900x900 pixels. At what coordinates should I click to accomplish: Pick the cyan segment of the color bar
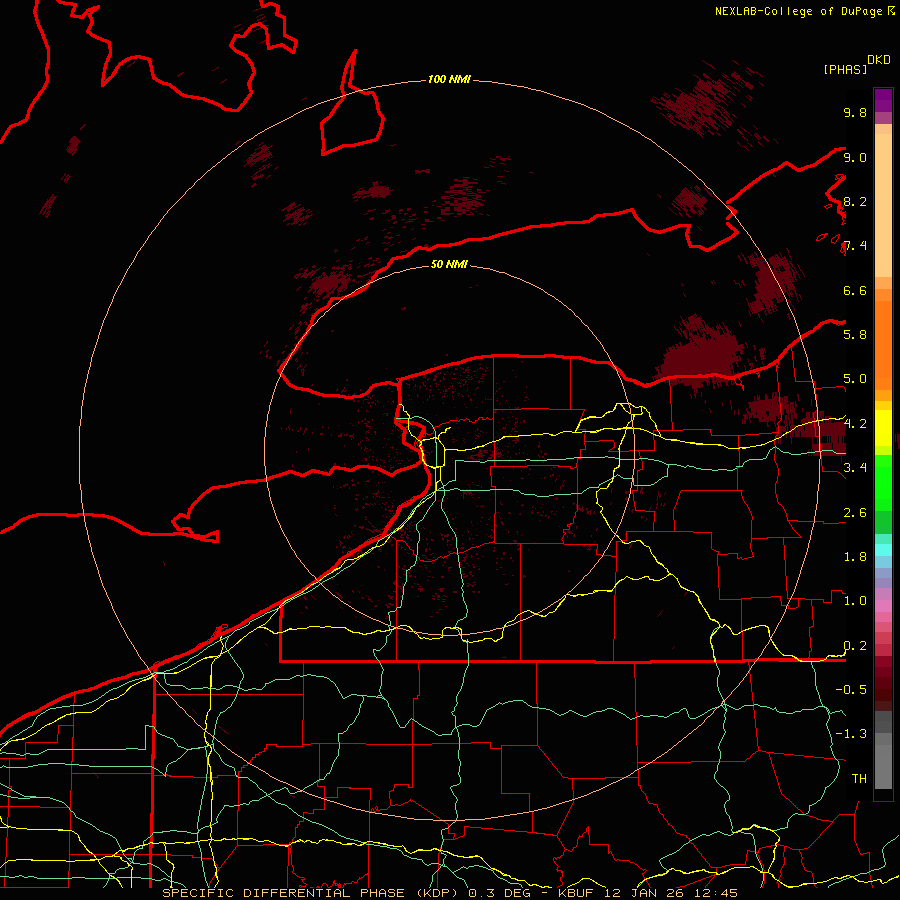883,549
